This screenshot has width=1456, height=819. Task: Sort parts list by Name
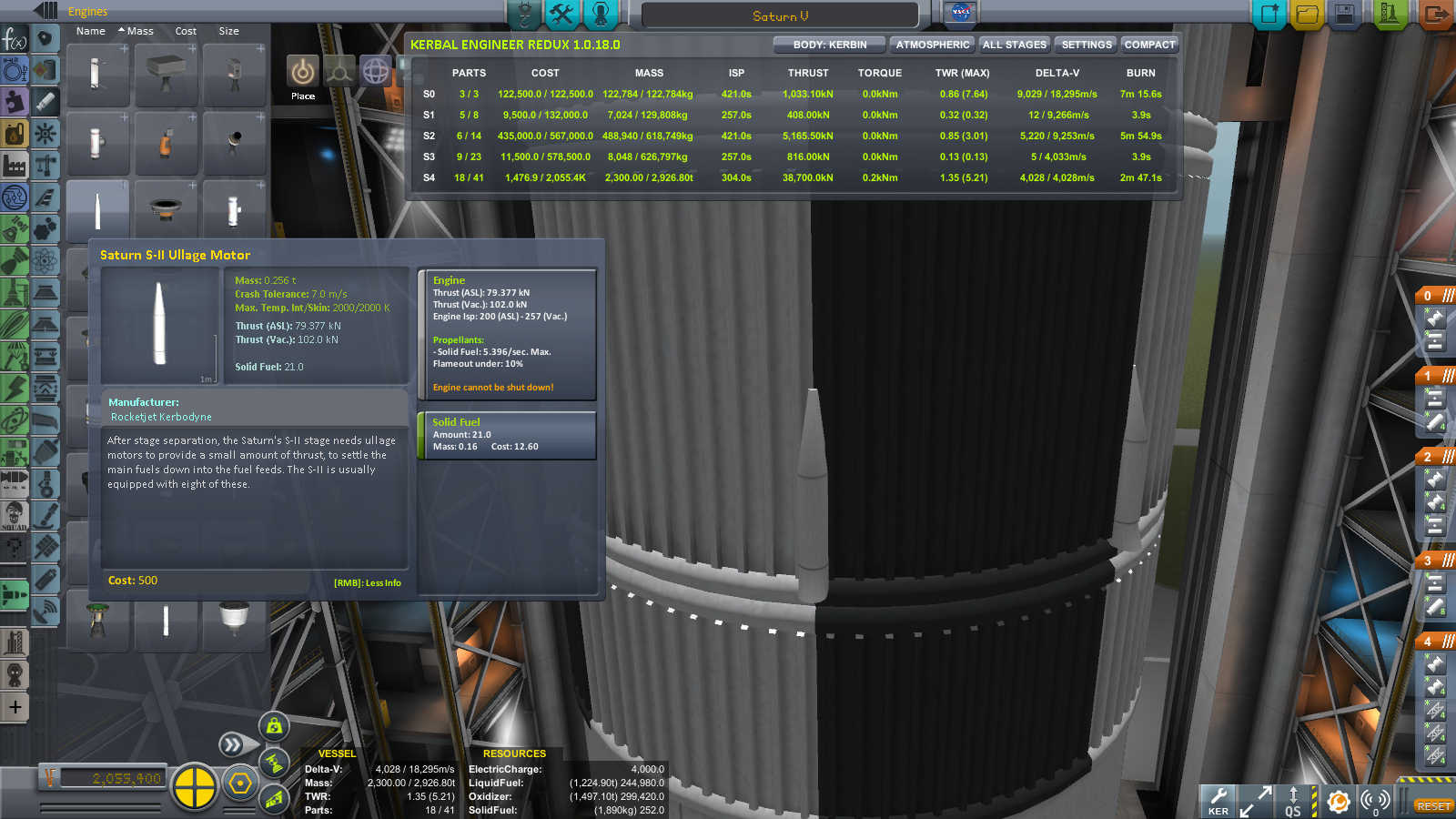91,31
